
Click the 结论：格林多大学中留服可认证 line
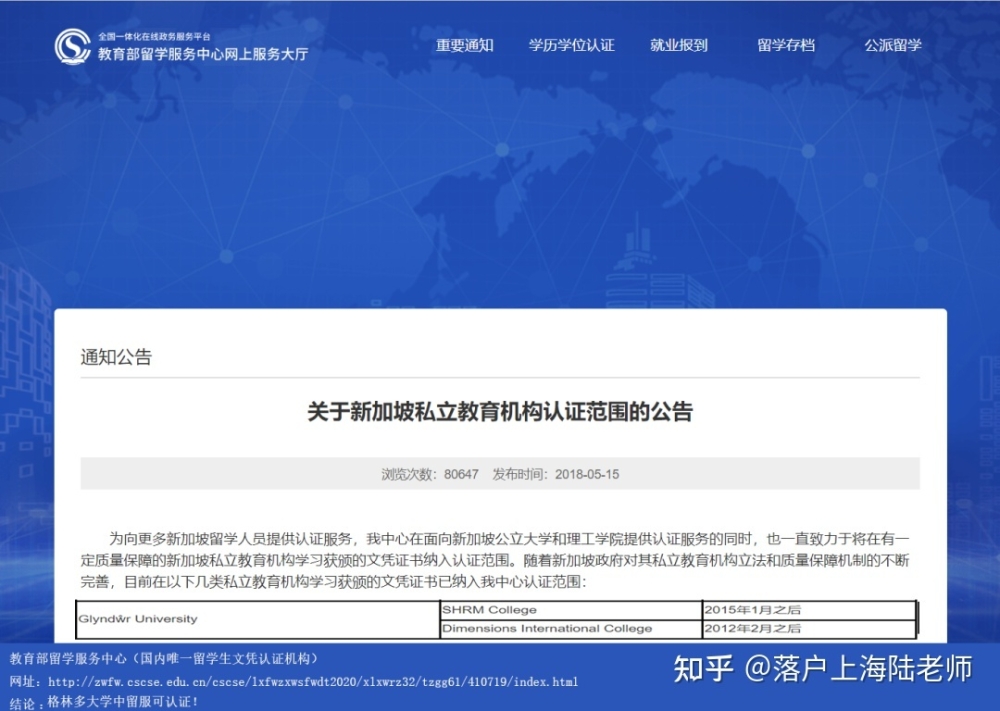coord(105,702)
